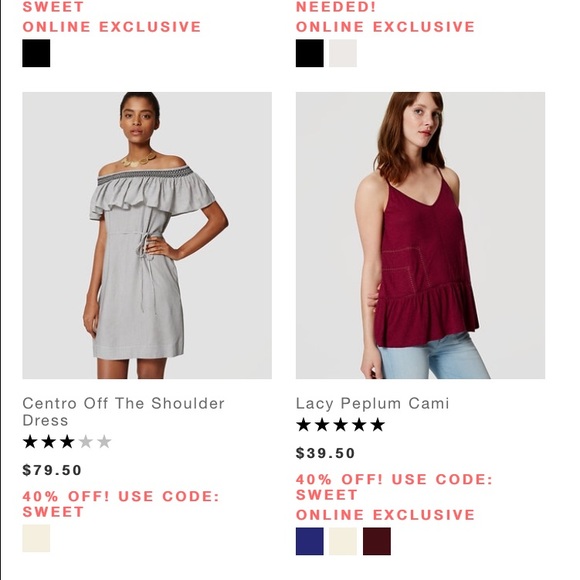Click the 40% OFF SWEET promo under Centro dress

click(x=121, y=504)
